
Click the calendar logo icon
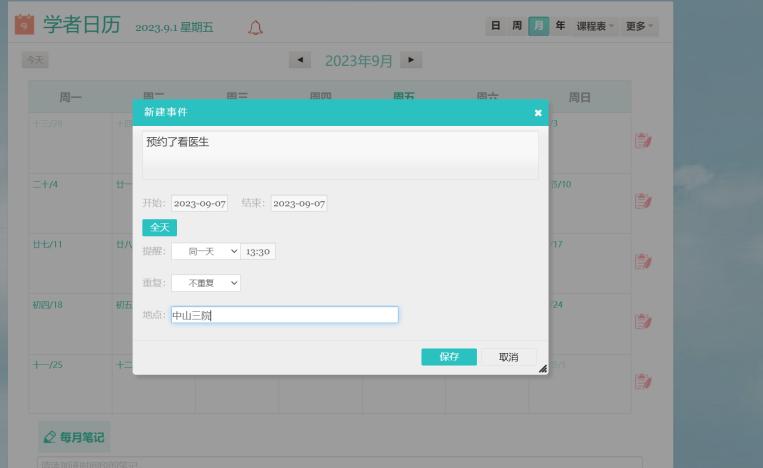pos(25,25)
